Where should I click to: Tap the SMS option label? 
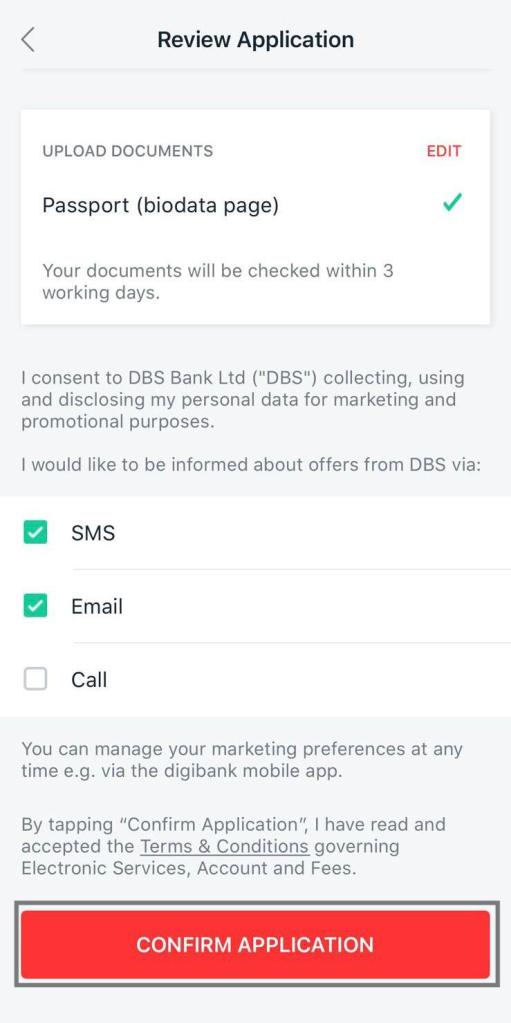93,533
